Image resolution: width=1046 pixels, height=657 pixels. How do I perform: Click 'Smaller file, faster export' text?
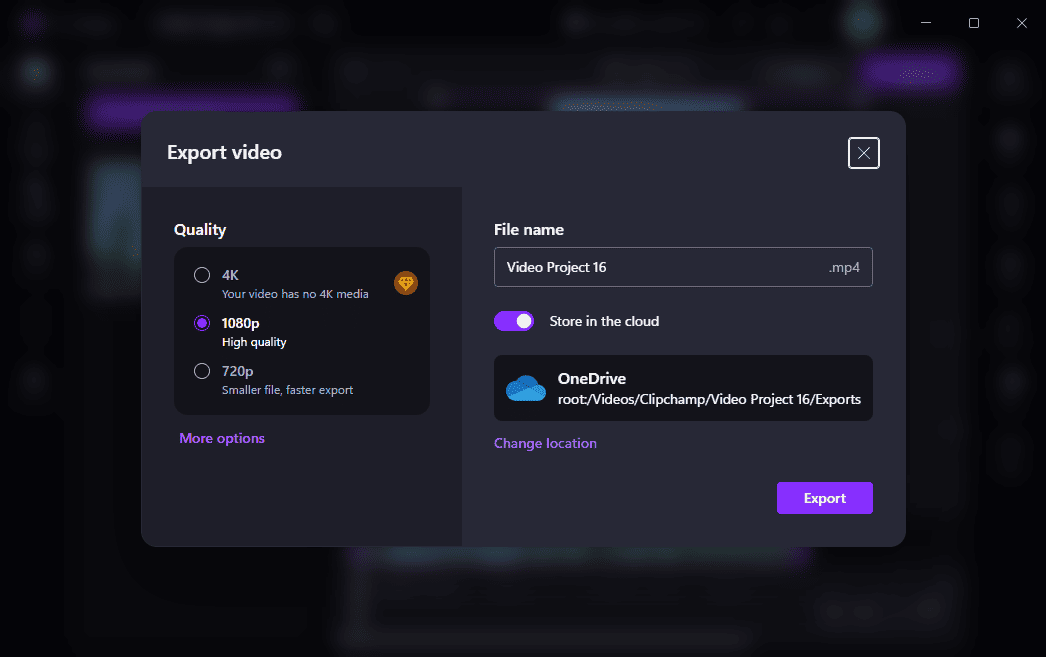[288, 390]
